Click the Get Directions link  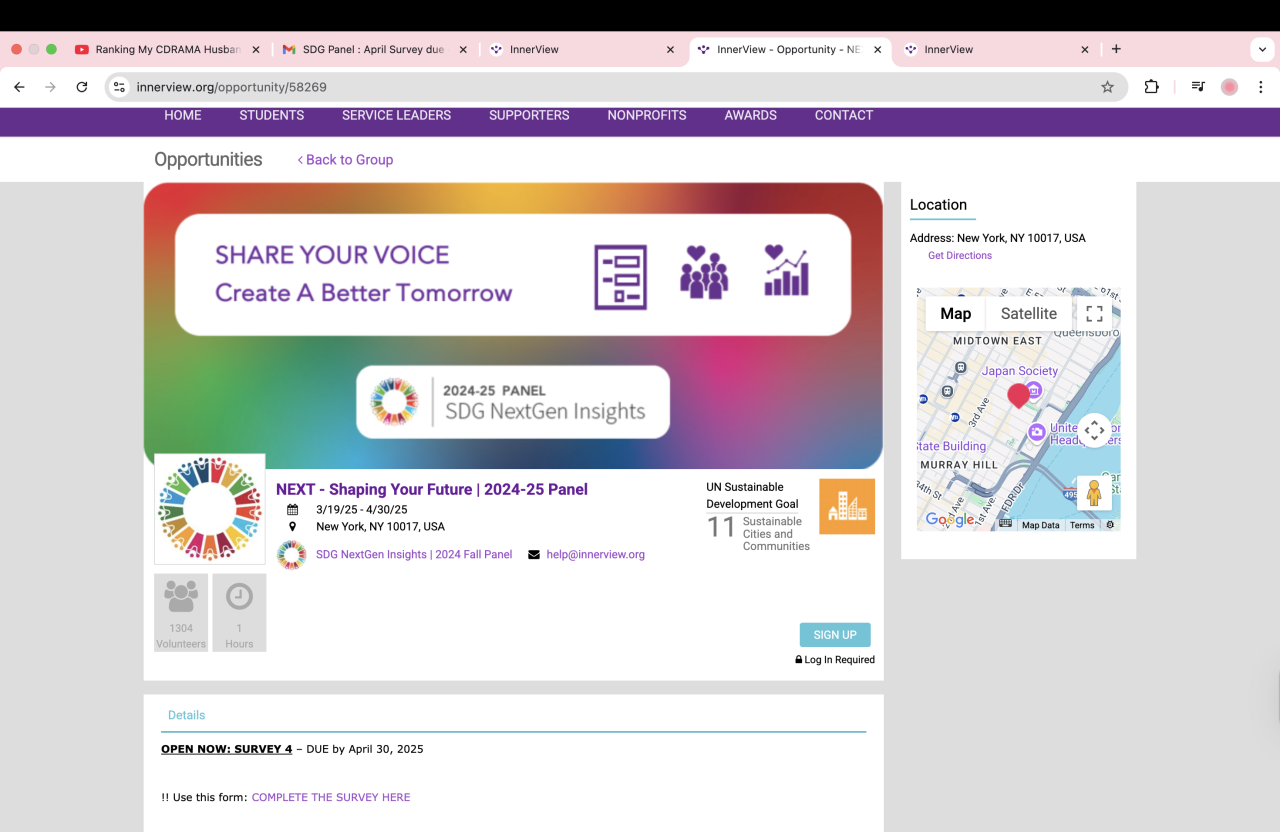pyautogui.click(x=960, y=256)
